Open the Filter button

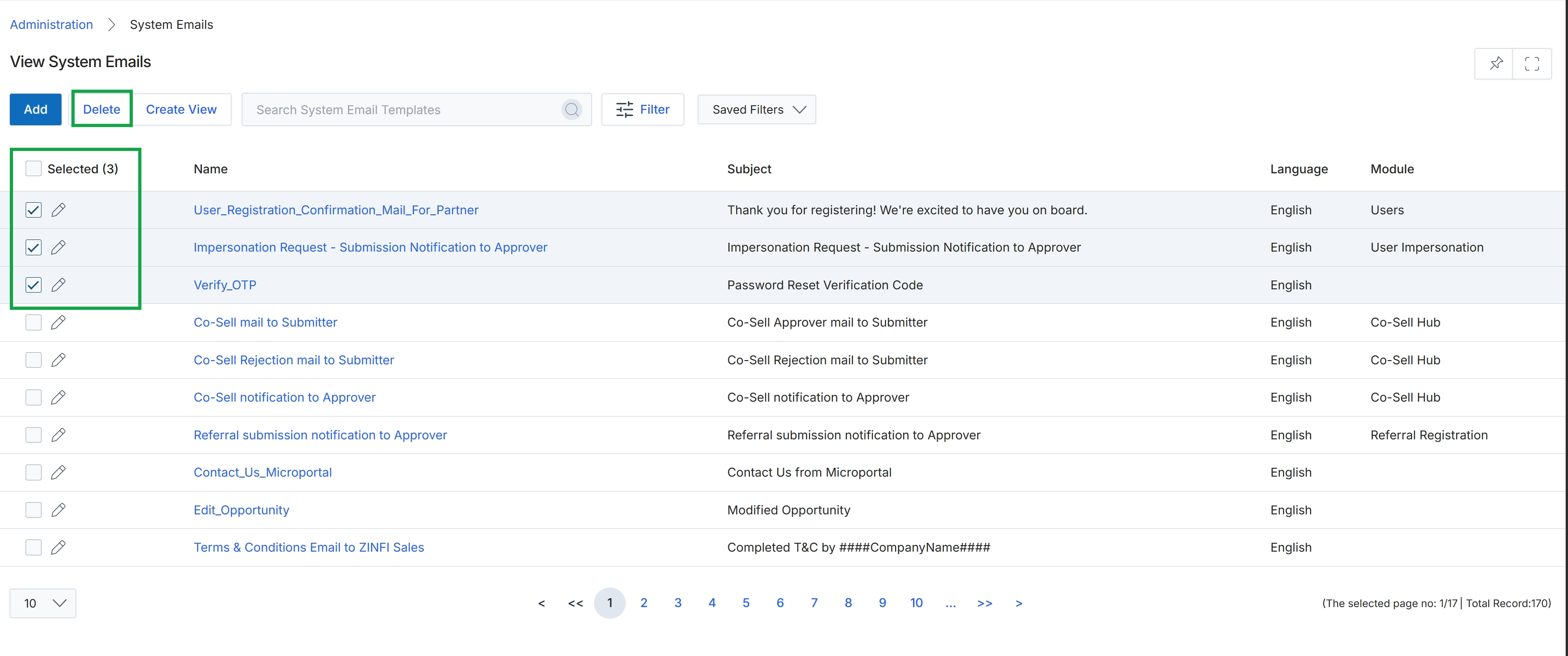642,109
